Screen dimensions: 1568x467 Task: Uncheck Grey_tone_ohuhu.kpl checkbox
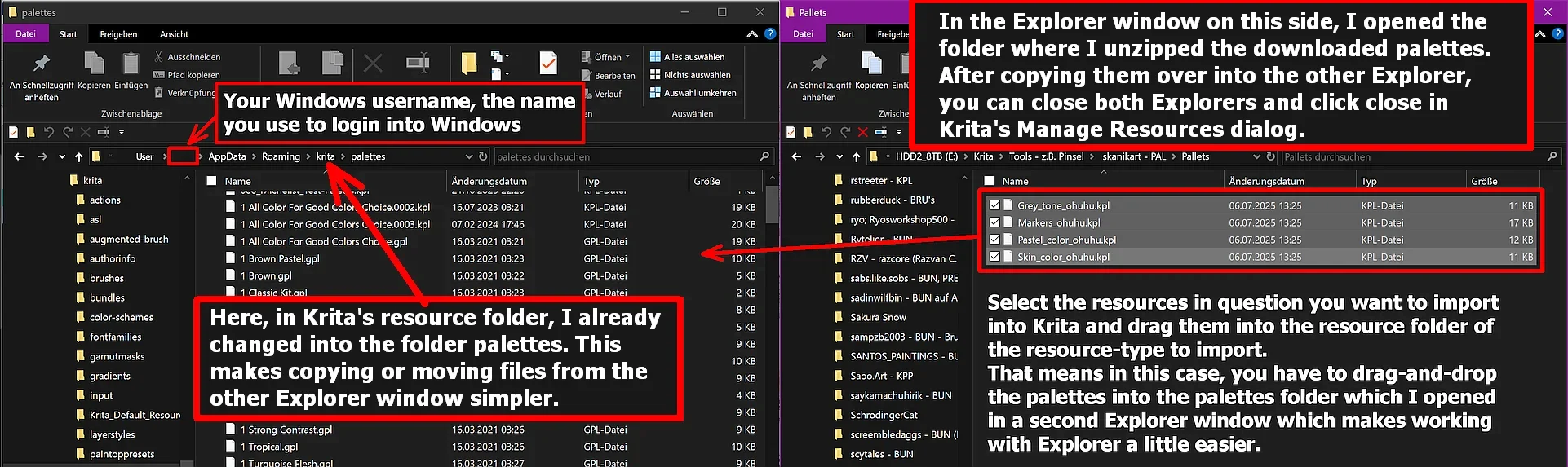994,205
